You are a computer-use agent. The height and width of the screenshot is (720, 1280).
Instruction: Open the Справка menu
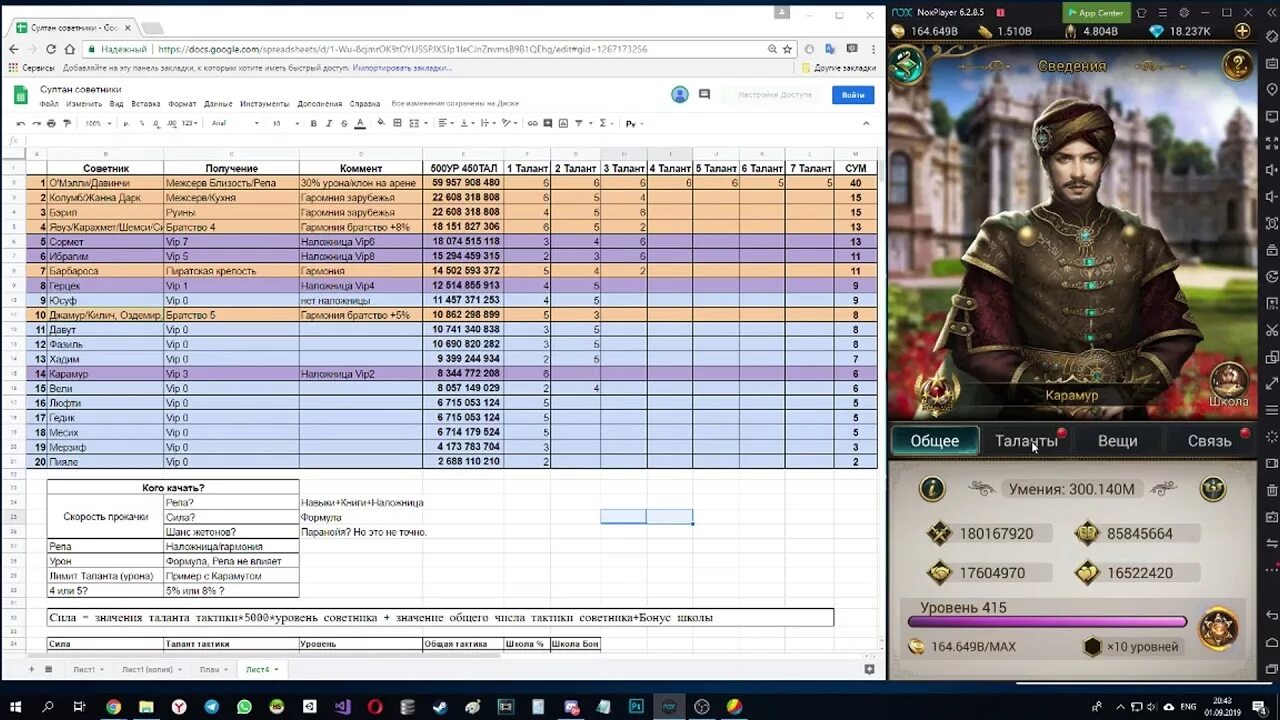click(x=365, y=104)
